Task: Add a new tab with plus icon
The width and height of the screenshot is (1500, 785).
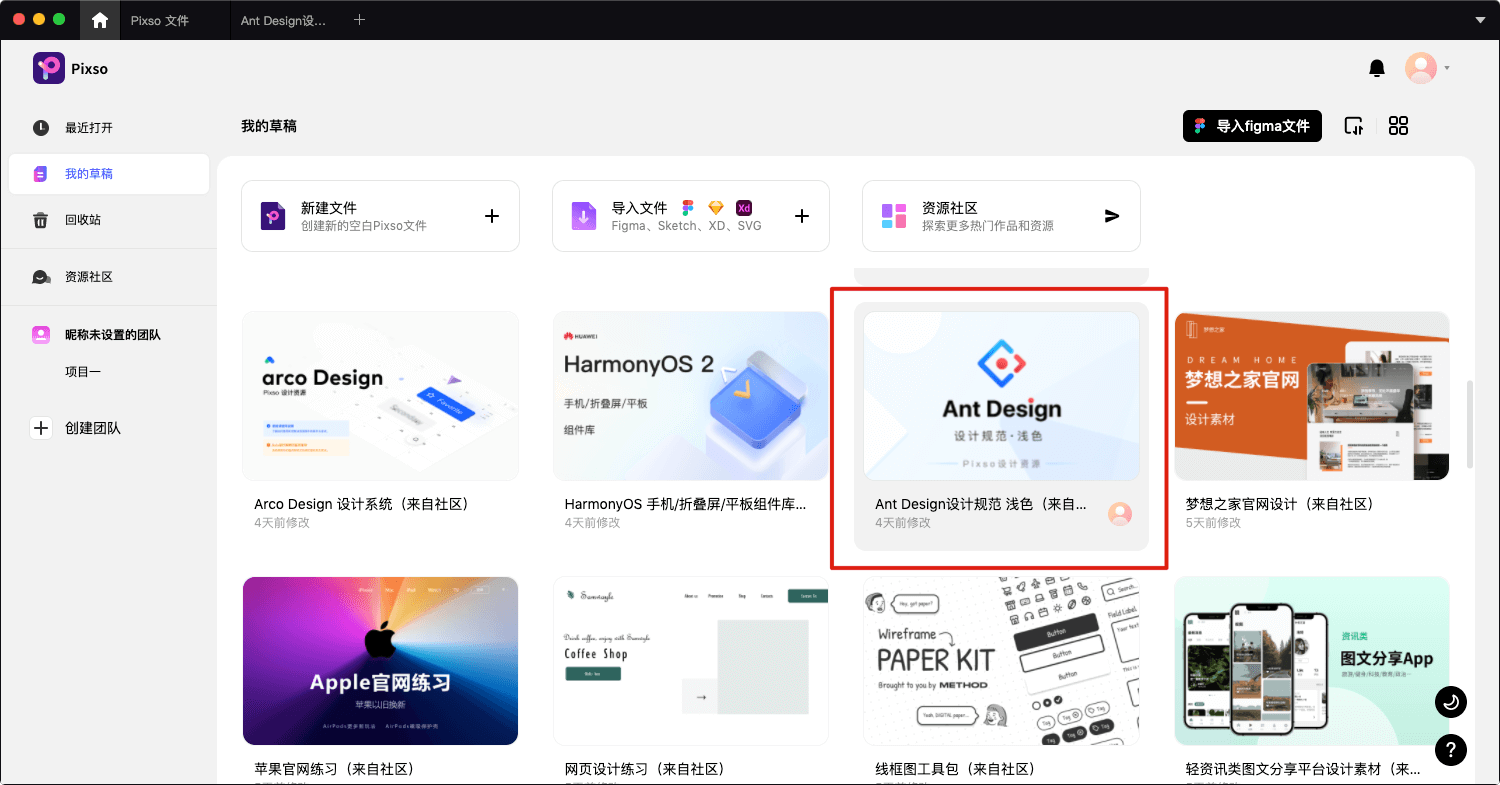Action: (359, 20)
